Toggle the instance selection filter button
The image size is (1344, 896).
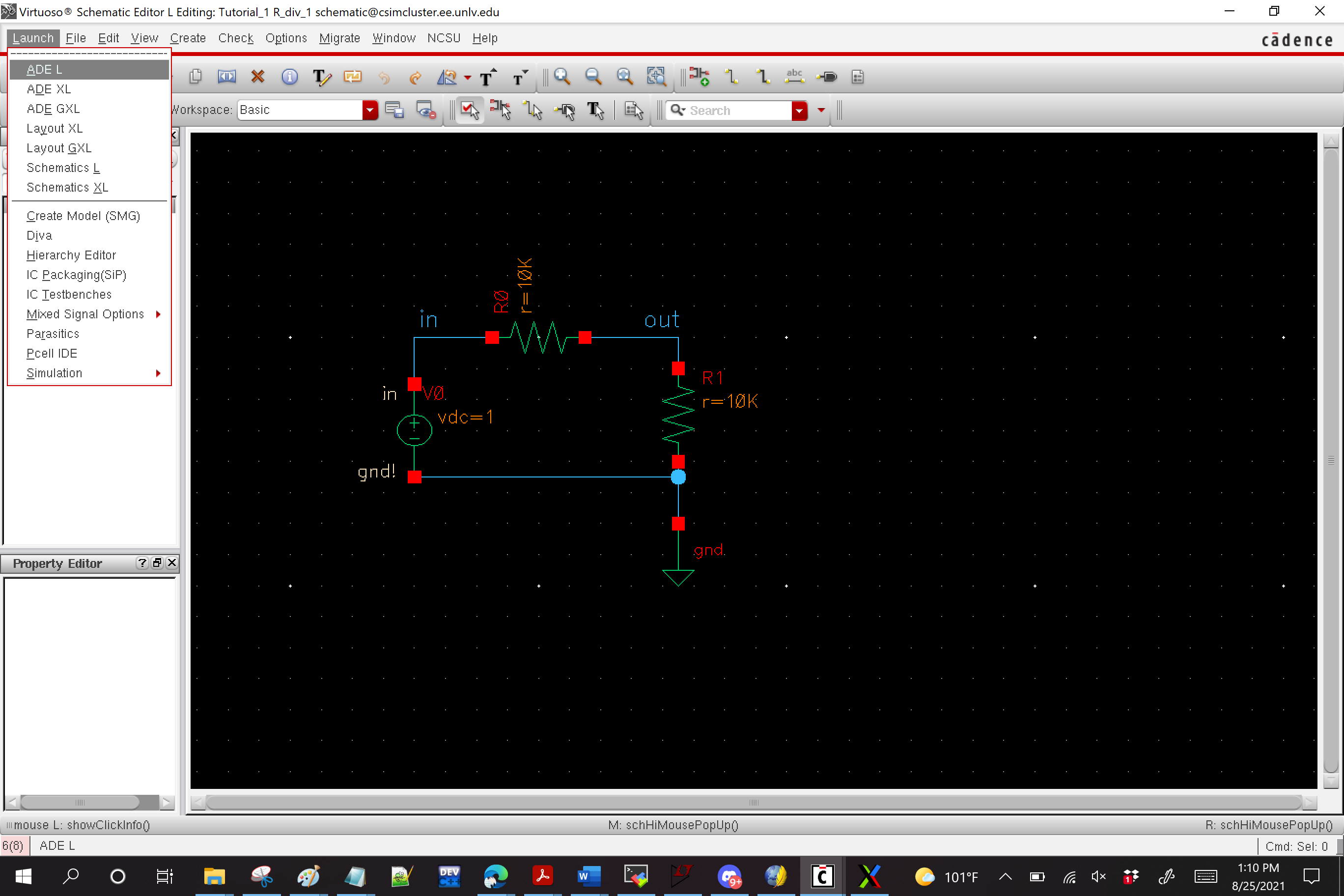click(501, 110)
